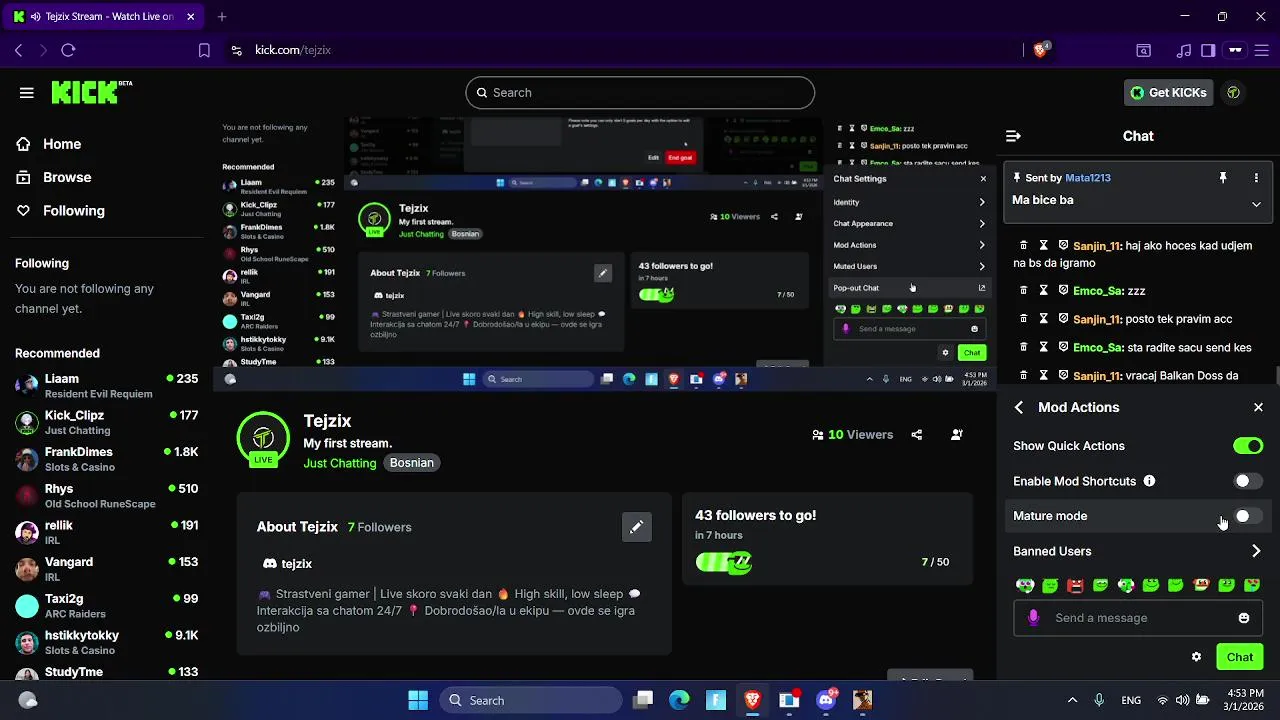Collapse the chat panel
This screenshot has height=720, width=1280.
click(1013, 136)
